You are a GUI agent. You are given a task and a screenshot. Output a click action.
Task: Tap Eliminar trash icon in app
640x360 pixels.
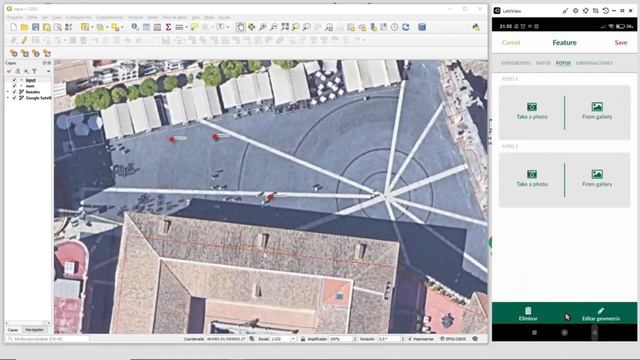528,311
